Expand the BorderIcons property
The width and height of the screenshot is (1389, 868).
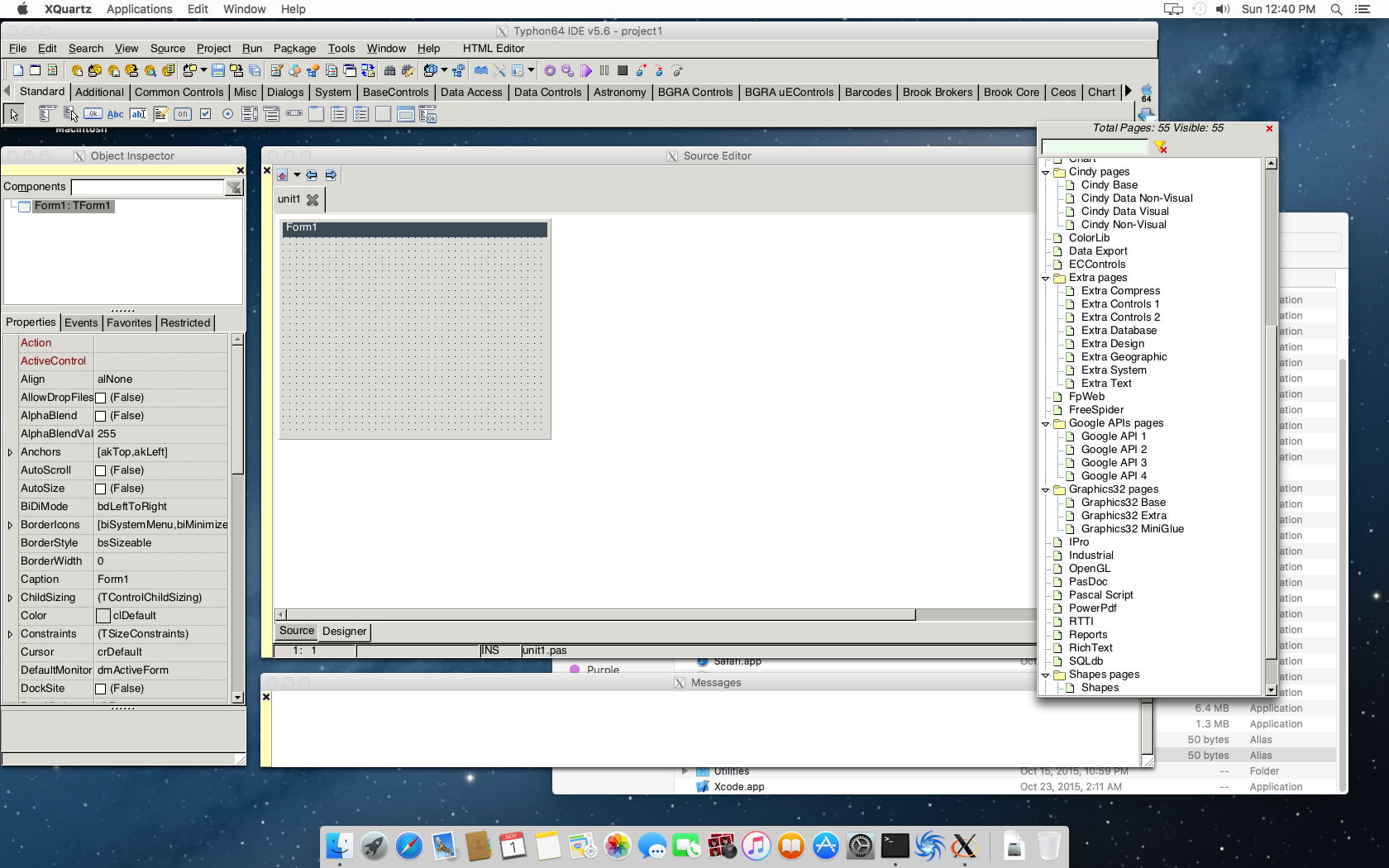tap(10, 525)
